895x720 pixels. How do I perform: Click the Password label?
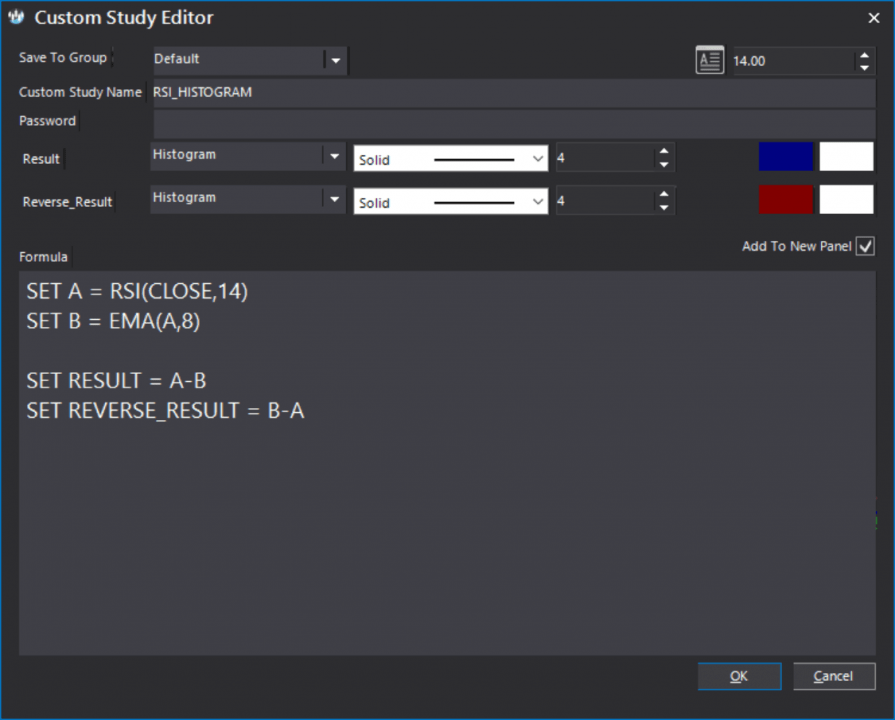[47, 121]
